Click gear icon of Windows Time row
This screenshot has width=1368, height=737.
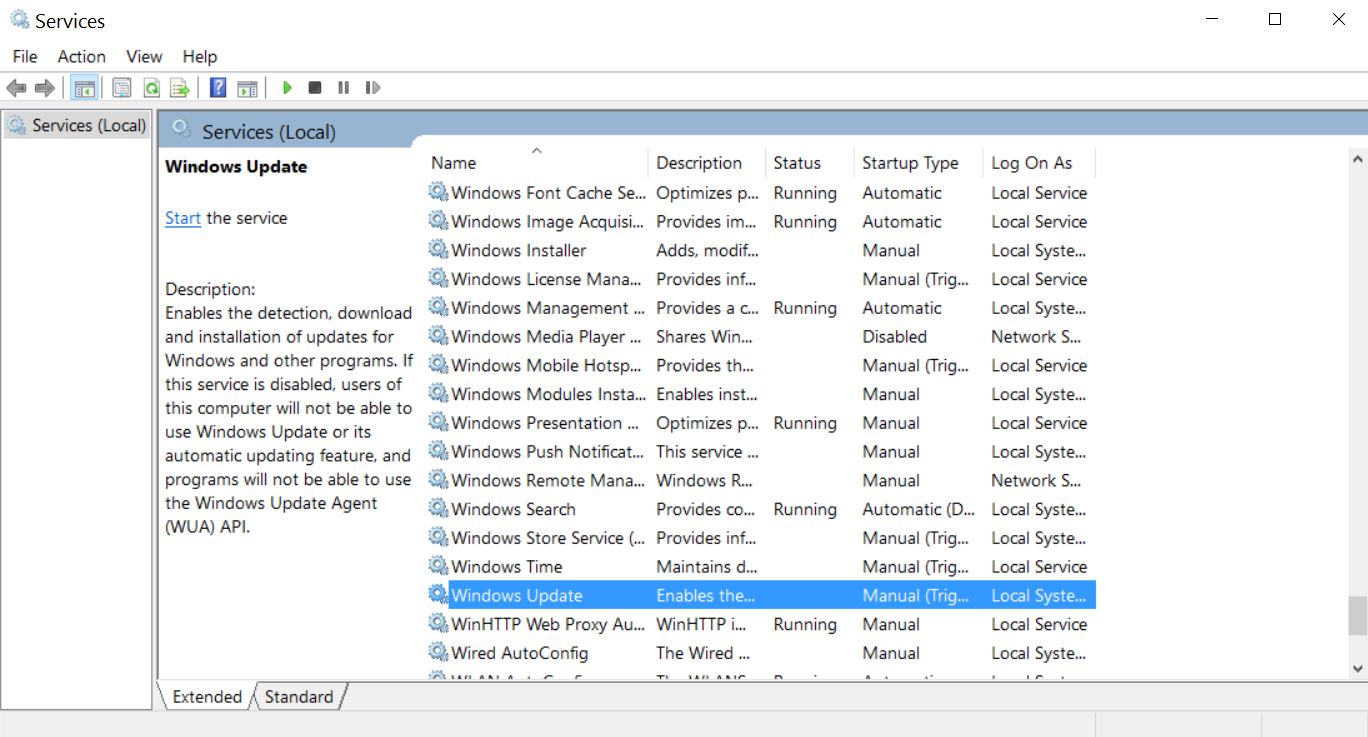pos(438,566)
